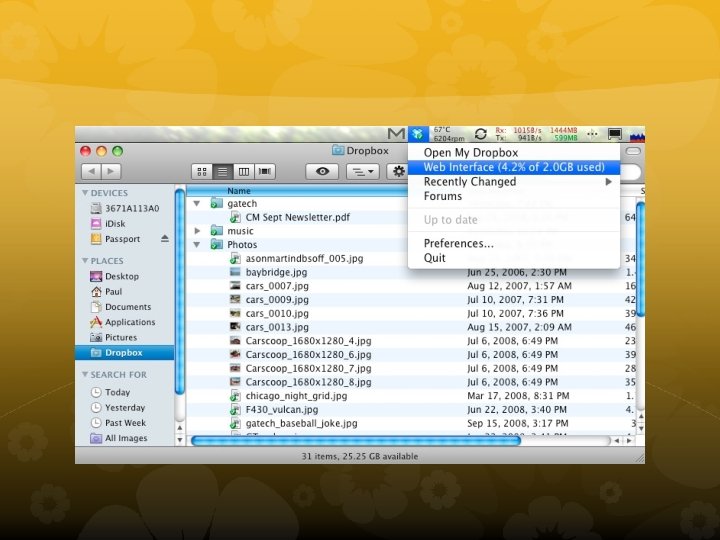The image size is (720, 540).
Task: Switch Finder to column view
Action: (x=243, y=172)
